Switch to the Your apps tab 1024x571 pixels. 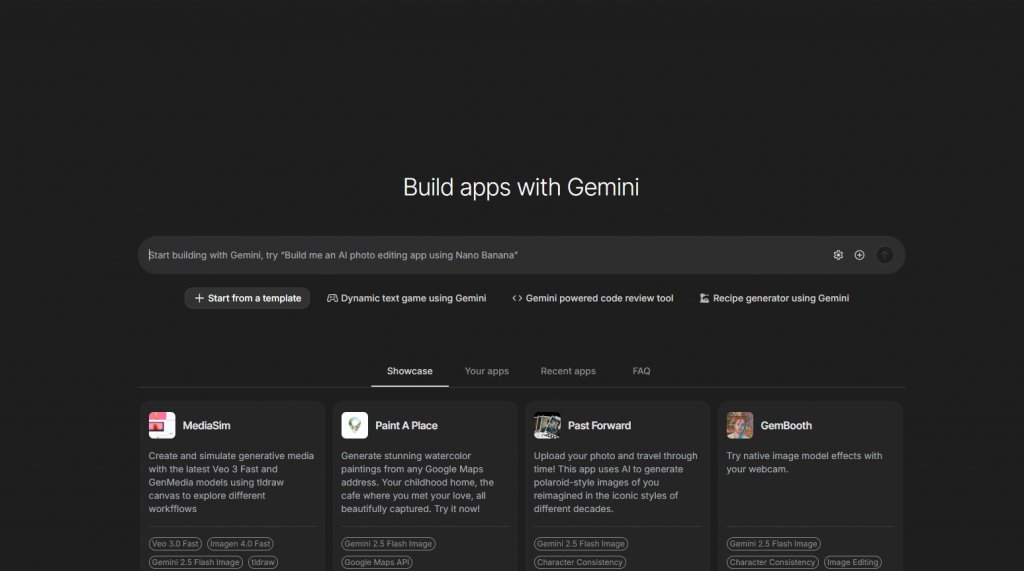point(487,371)
